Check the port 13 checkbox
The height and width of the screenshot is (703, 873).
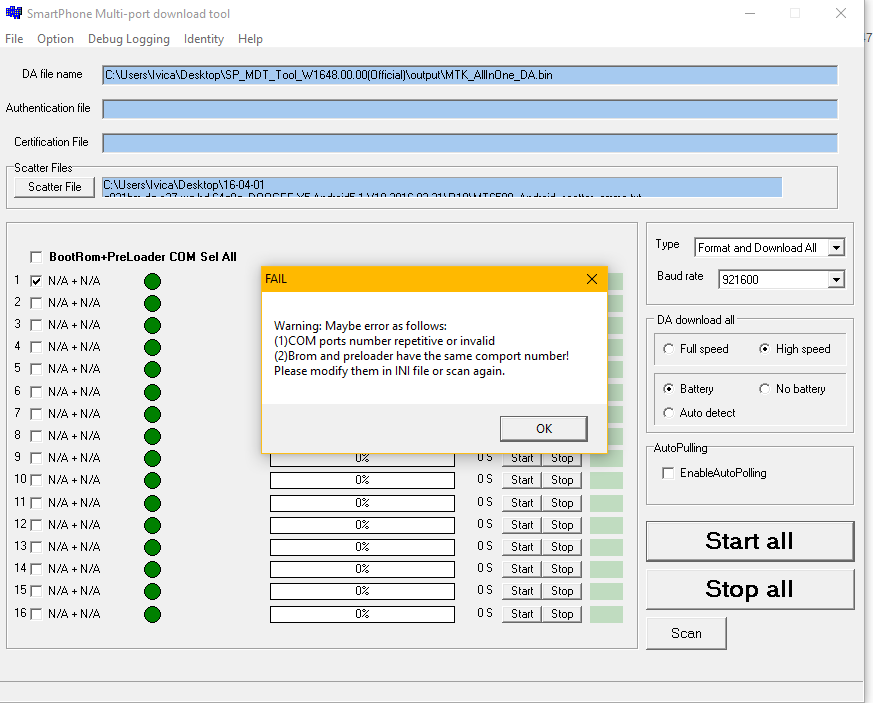pyautogui.click(x=36, y=547)
